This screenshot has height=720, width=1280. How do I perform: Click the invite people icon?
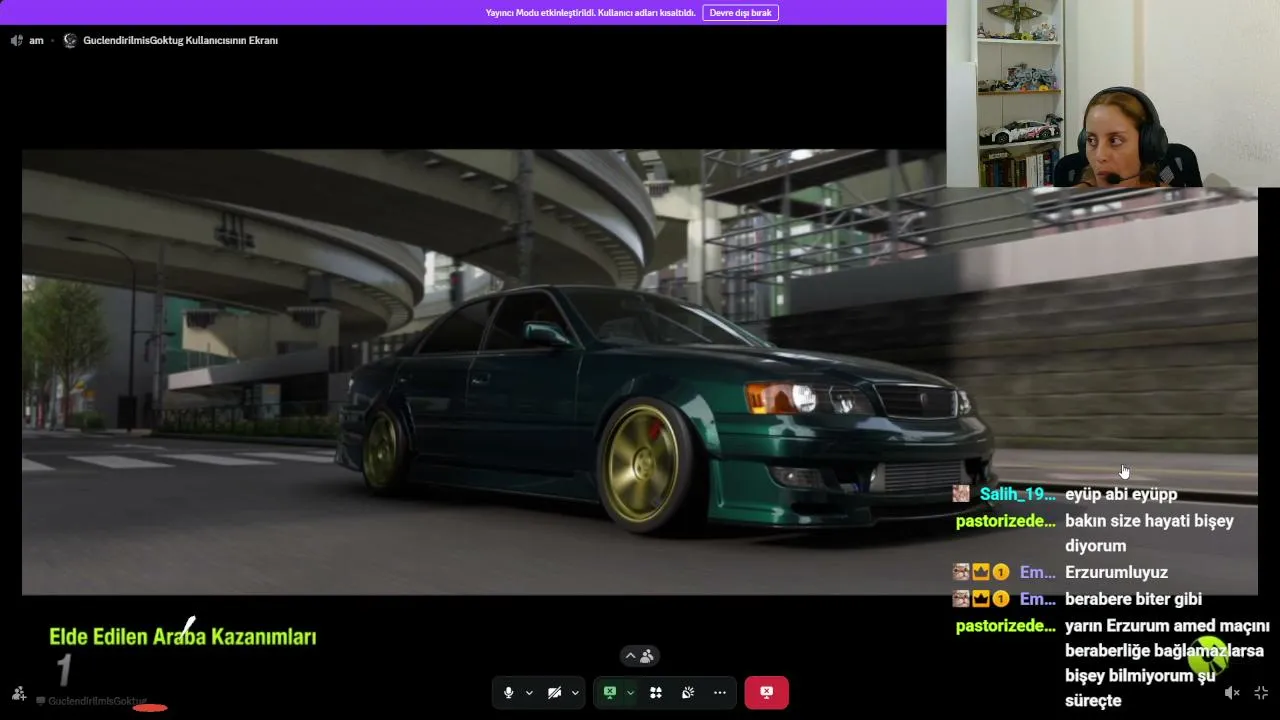(x=19, y=693)
